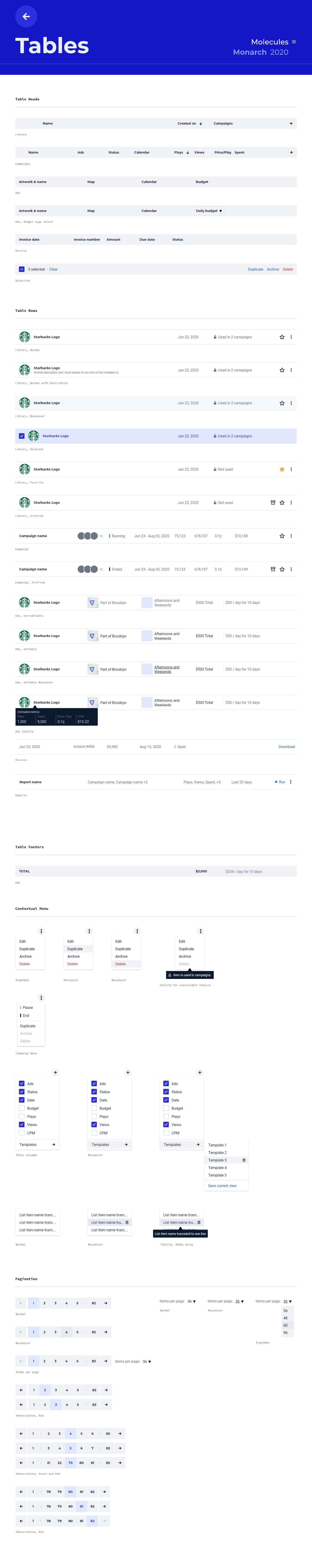Image resolution: width=312 pixels, height=1568 pixels.
Task: Select 60 in the items per page list
Action: click(285, 1325)
